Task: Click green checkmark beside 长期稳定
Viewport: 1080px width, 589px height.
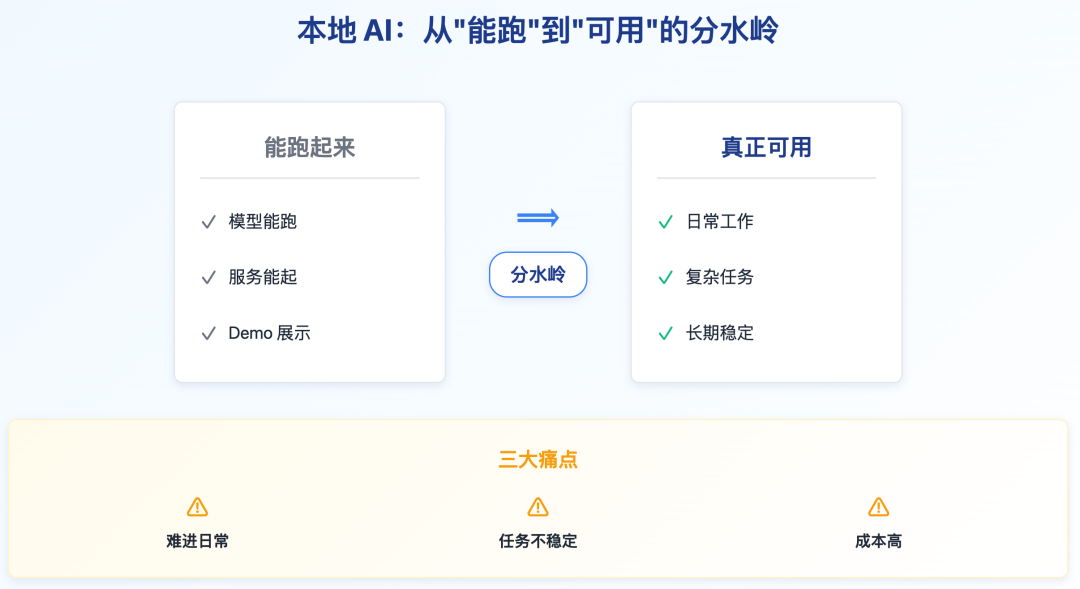Action: [x=665, y=333]
